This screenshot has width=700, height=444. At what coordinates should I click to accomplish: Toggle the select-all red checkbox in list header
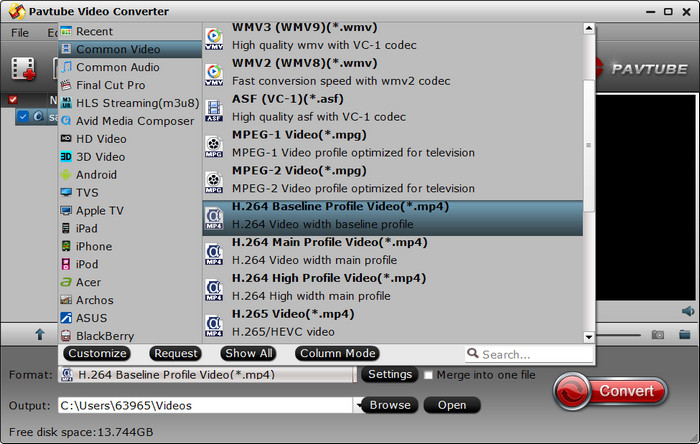tap(13, 100)
